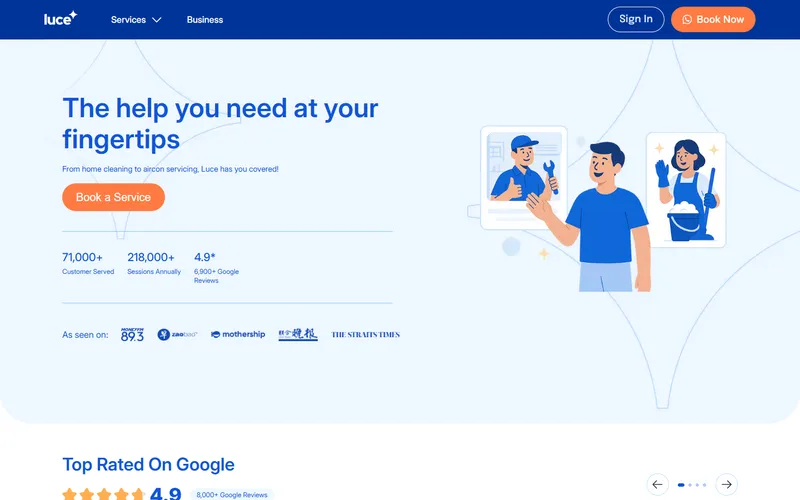Click the Lianhe Wanbao Chinese newspaper logo
The width and height of the screenshot is (800, 500).
pos(298,334)
